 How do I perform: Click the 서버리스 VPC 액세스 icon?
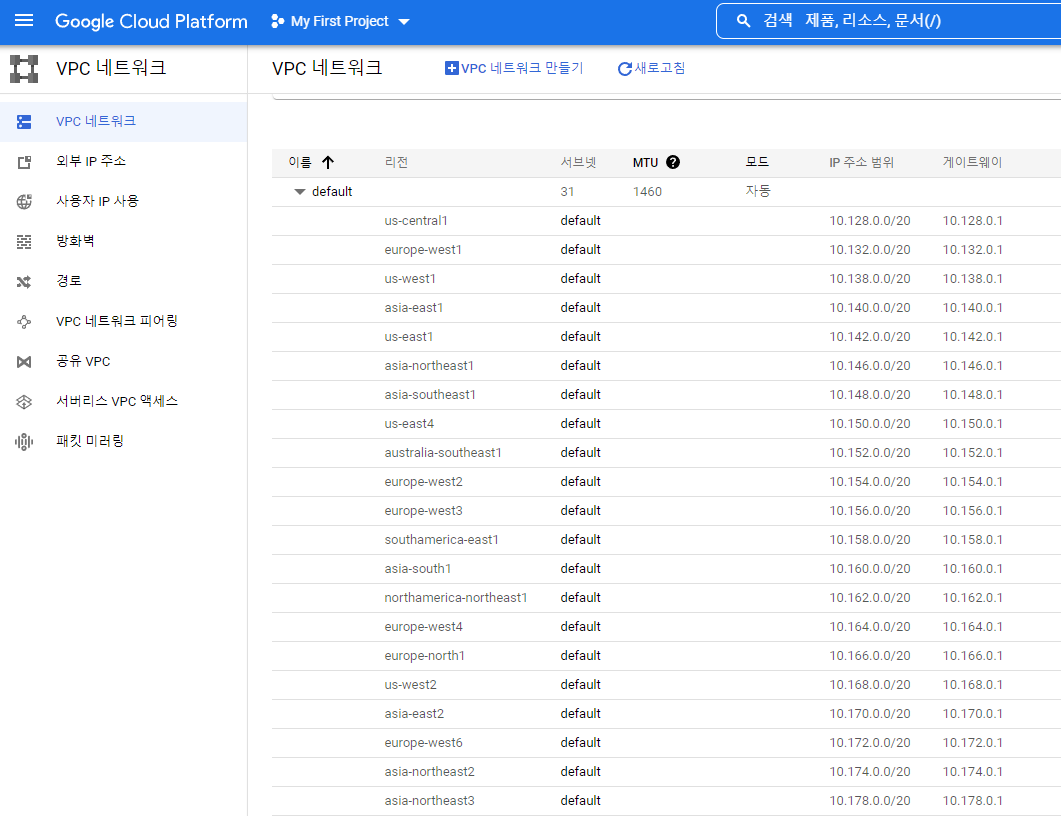tap(24, 402)
